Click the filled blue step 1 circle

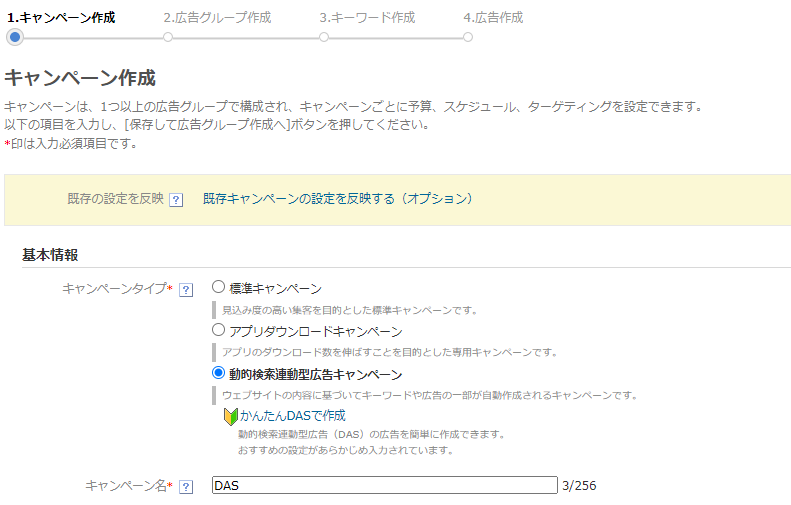click(x=14, y=37)
